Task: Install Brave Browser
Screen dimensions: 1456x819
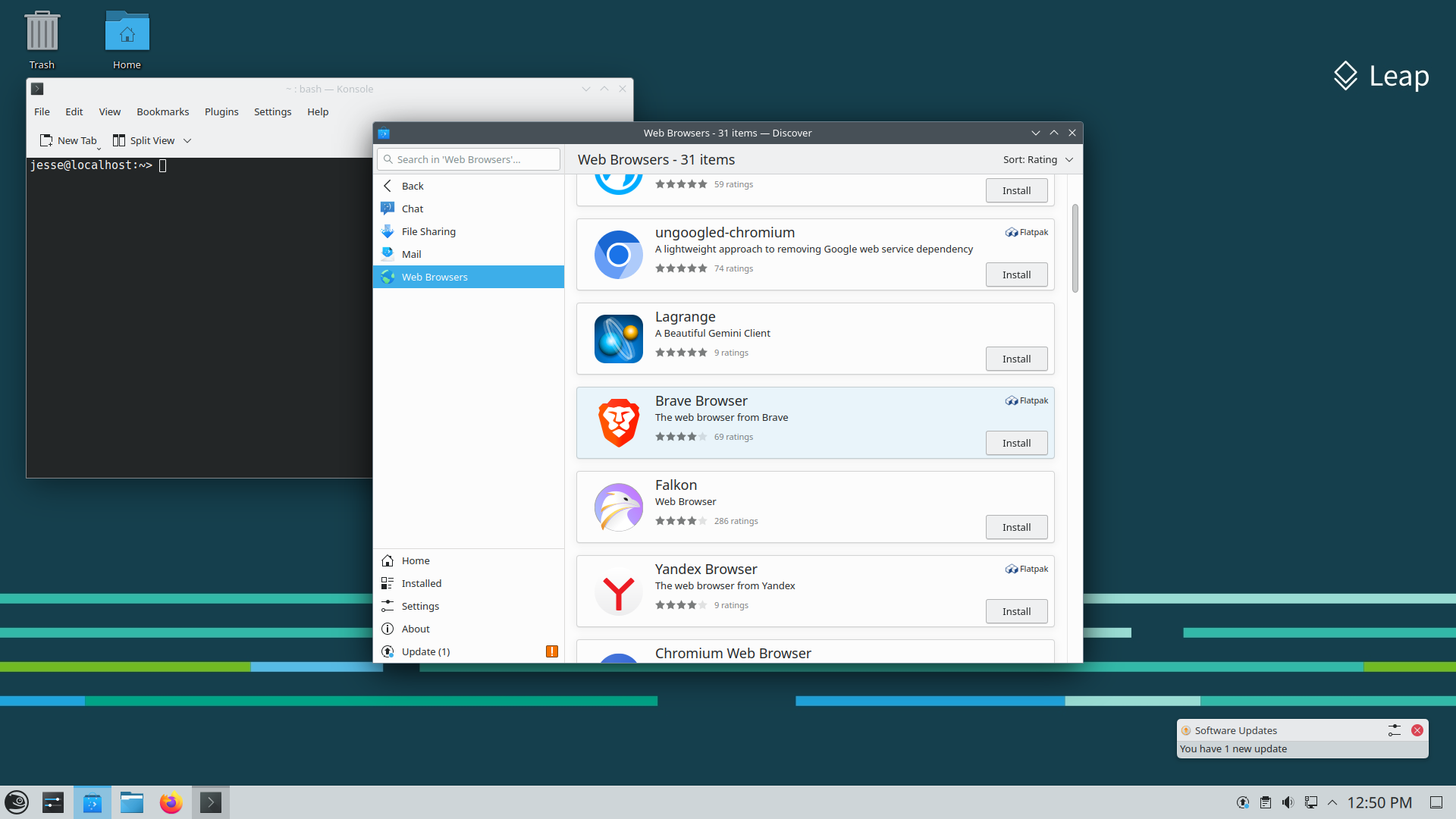Action: 1017,443
